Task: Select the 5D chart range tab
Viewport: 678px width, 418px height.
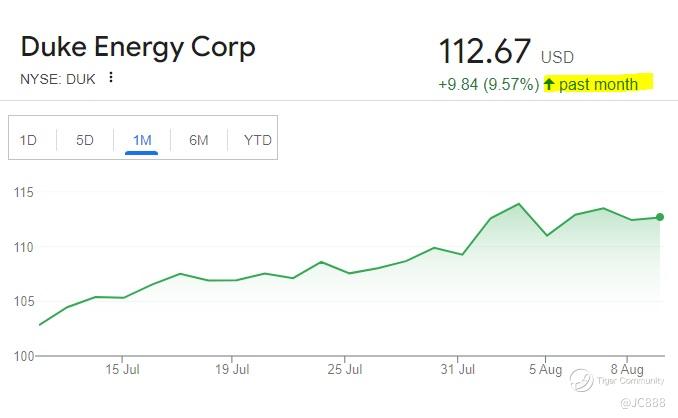Action: point(85,140)
